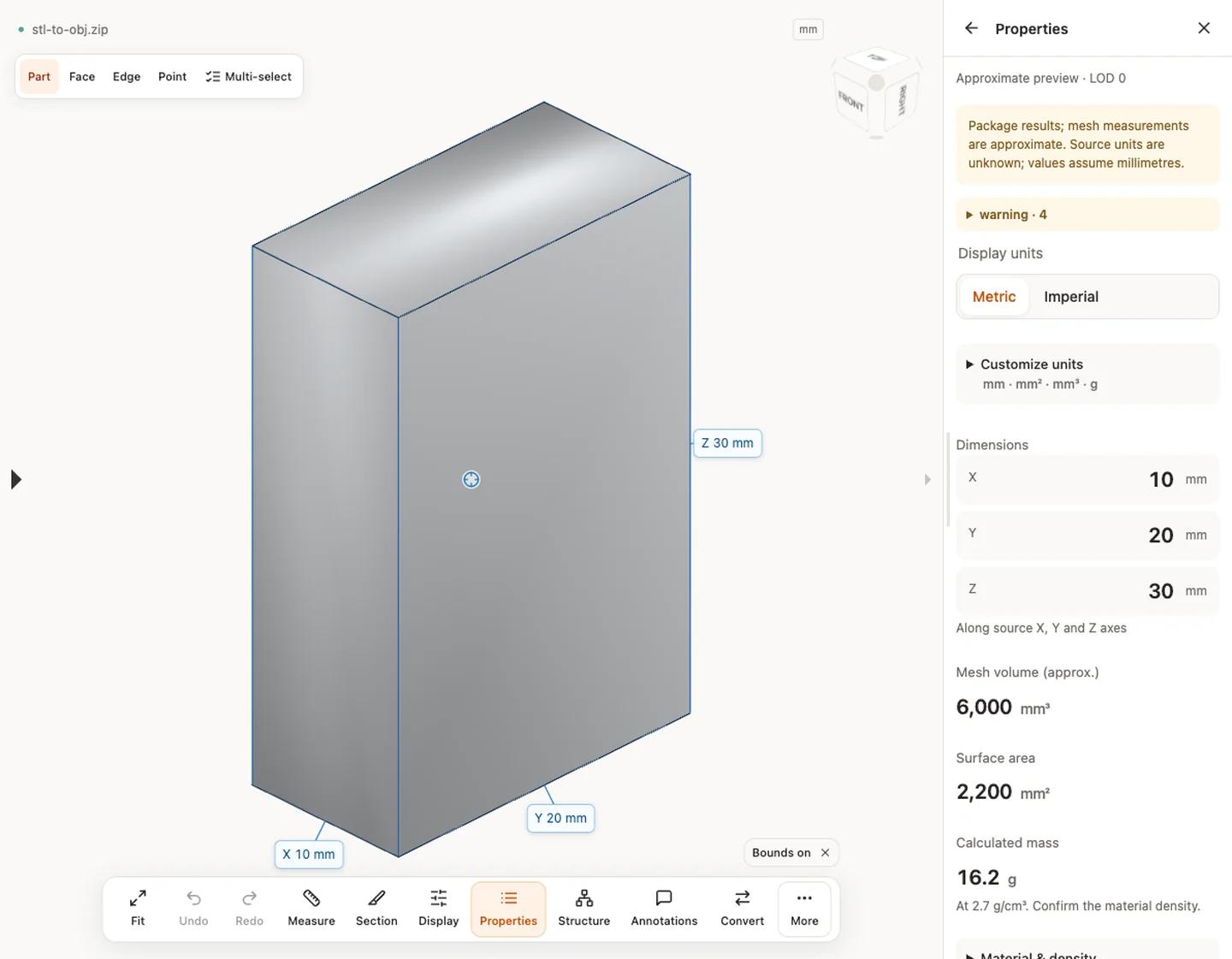1232x959 pixels.
Task: Collapse right panel with small arrow
Action: (x=927, y=480)
